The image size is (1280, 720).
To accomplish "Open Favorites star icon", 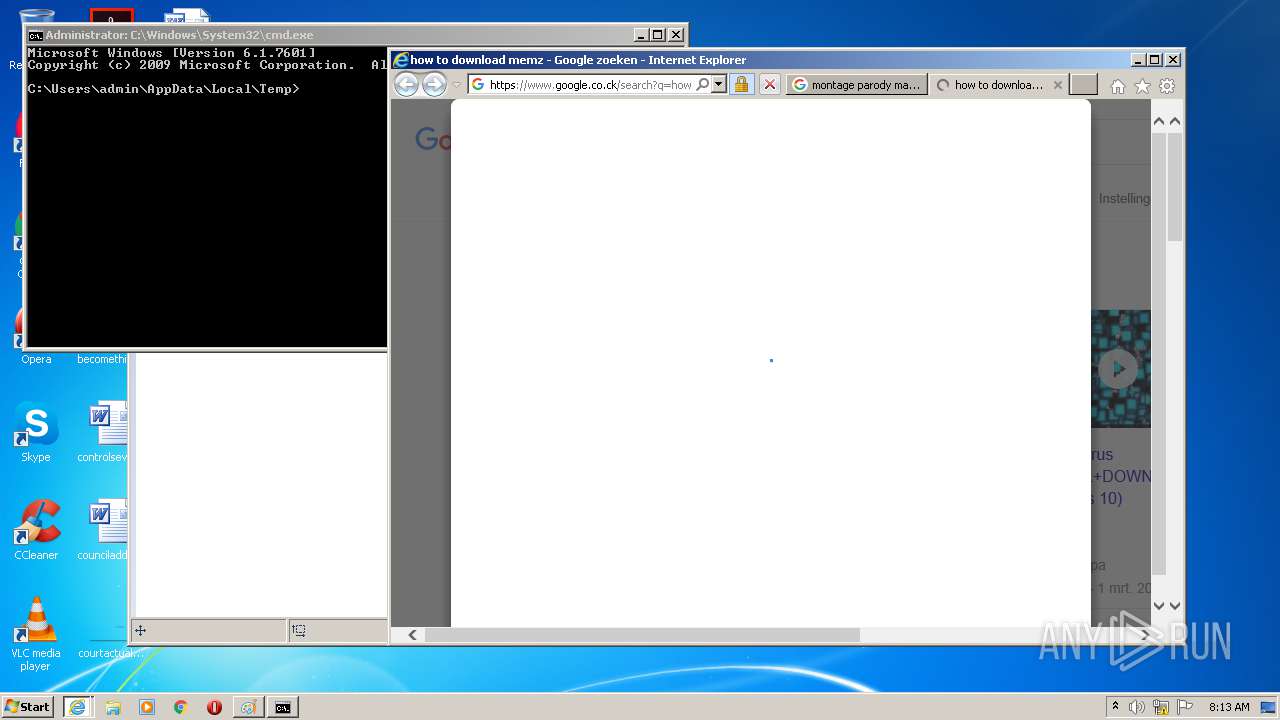I will tap(1142, 86).
